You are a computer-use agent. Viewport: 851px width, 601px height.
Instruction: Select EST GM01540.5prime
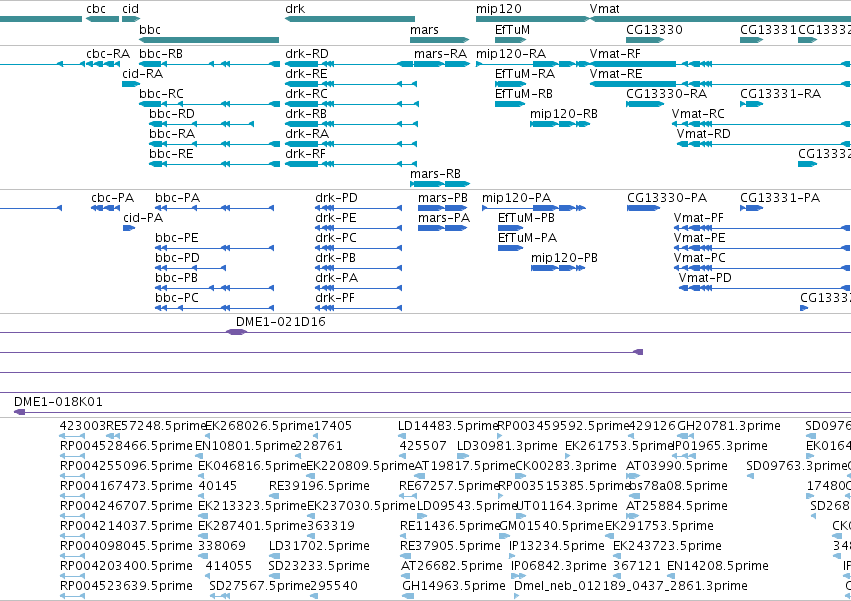click(x=551, y=527)
